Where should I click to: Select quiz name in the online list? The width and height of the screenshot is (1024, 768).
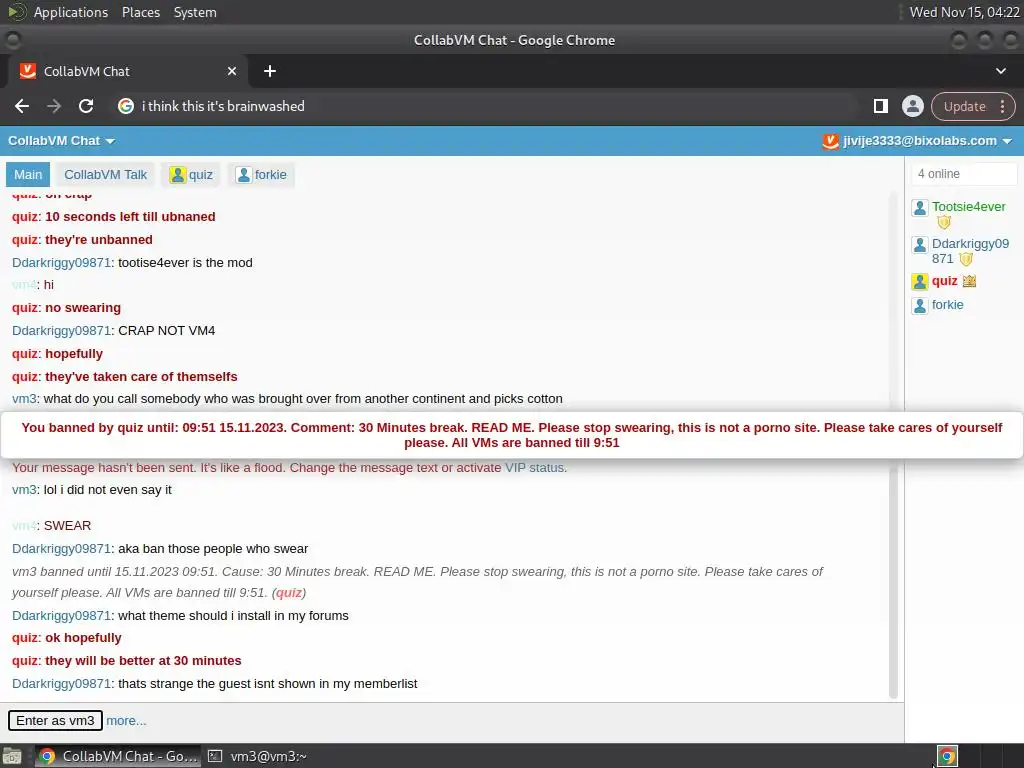[x=944, y=281]
